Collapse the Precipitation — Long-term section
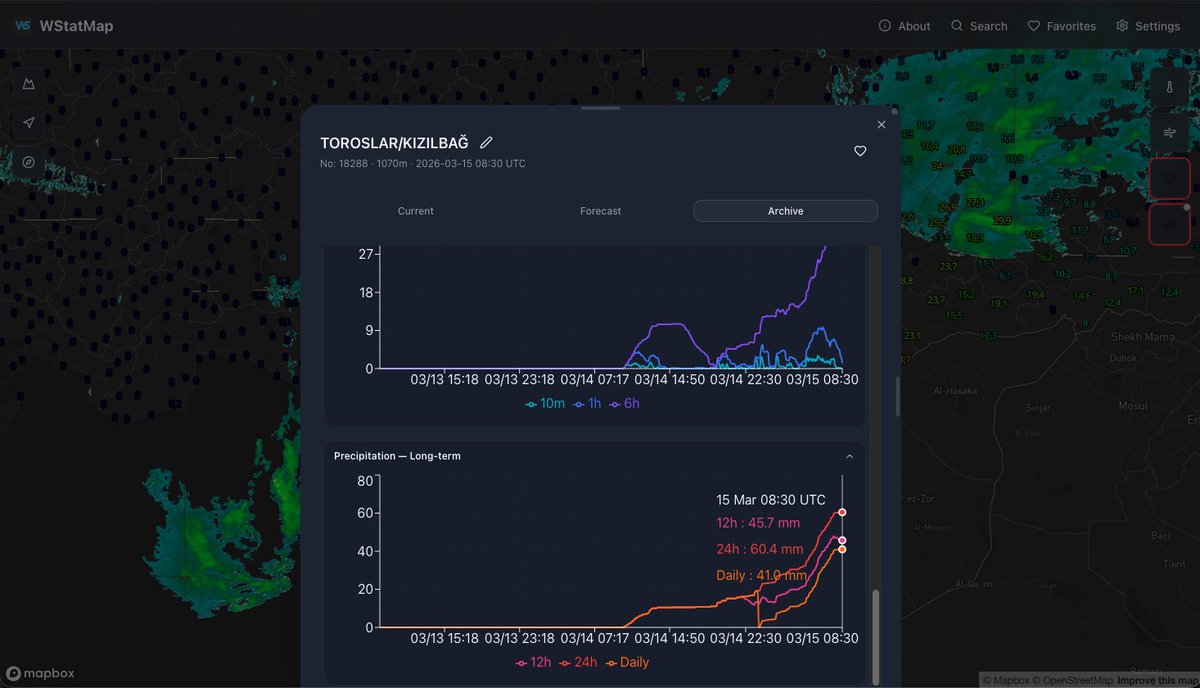Viewport: 1200px width, 688px height. point(849,455)
